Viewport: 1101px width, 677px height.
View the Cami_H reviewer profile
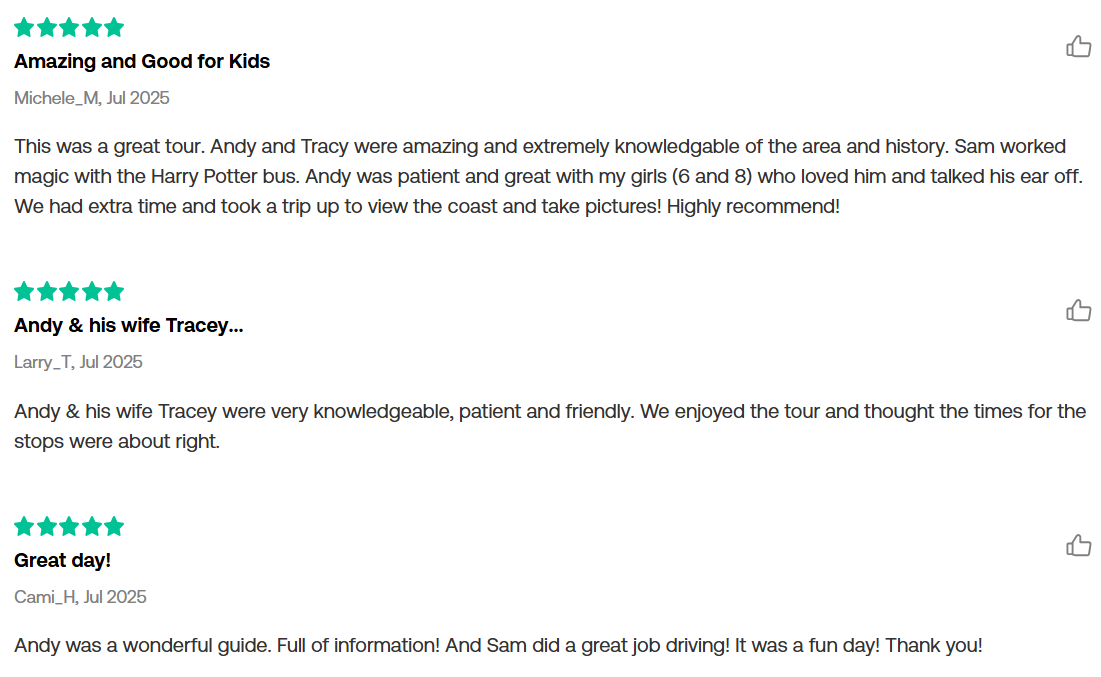tap(45, 597)
